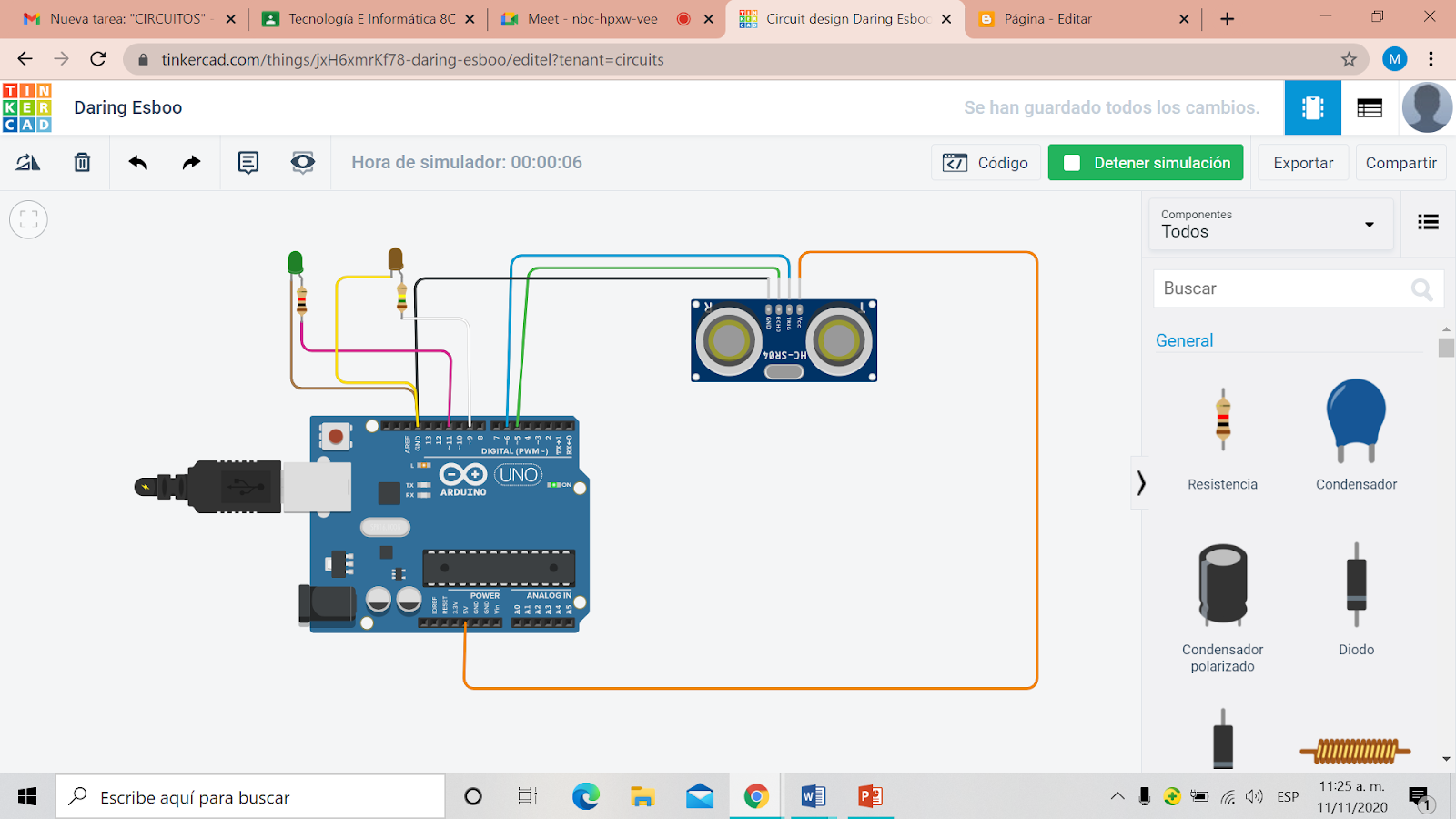The width and height of the screenshot is (1456, 819).
Task: Switch to circuit view icon
Action: coord(1313,107)
